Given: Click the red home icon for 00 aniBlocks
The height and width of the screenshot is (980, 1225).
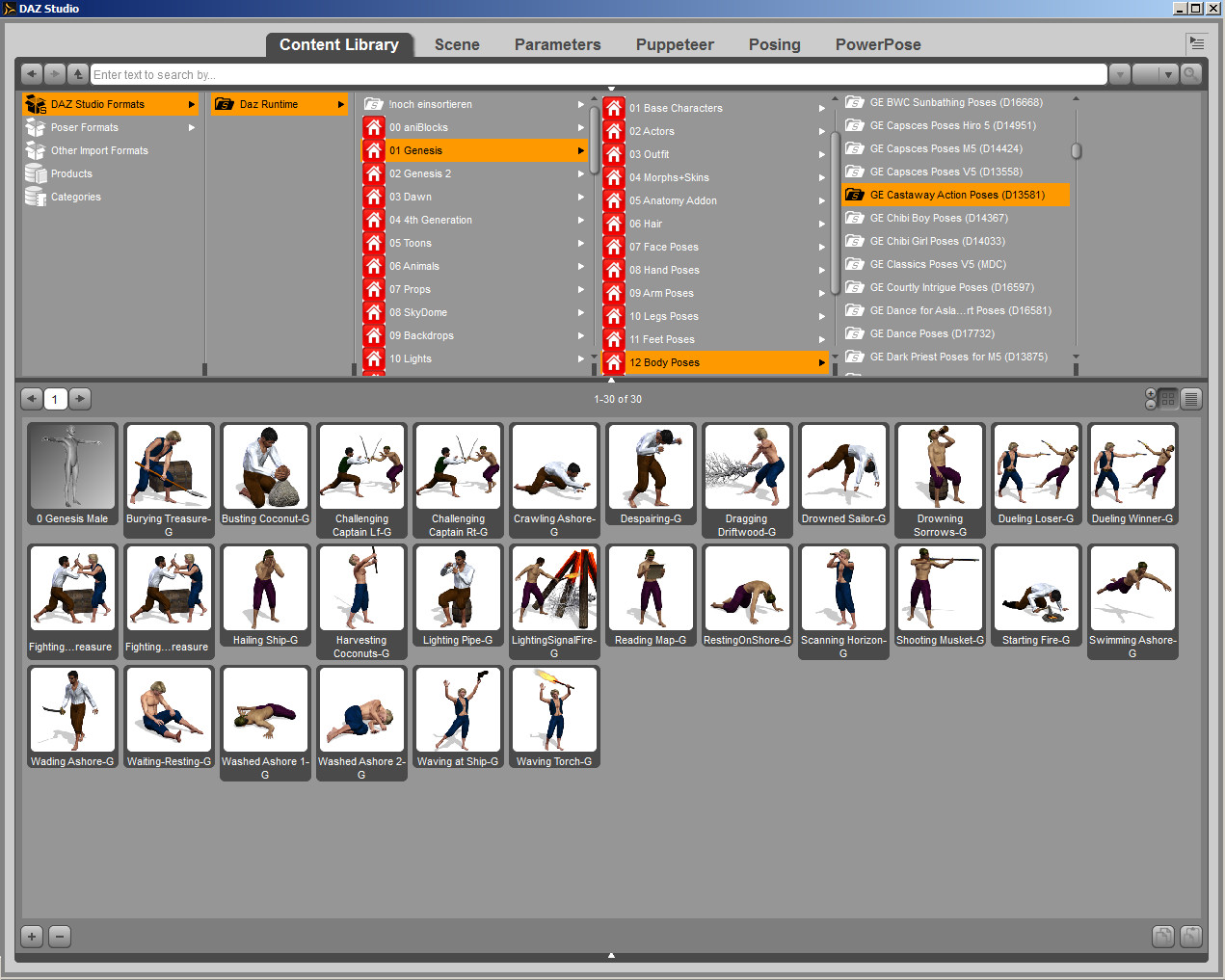Looking at the screenshot, I should pos(374,127).
